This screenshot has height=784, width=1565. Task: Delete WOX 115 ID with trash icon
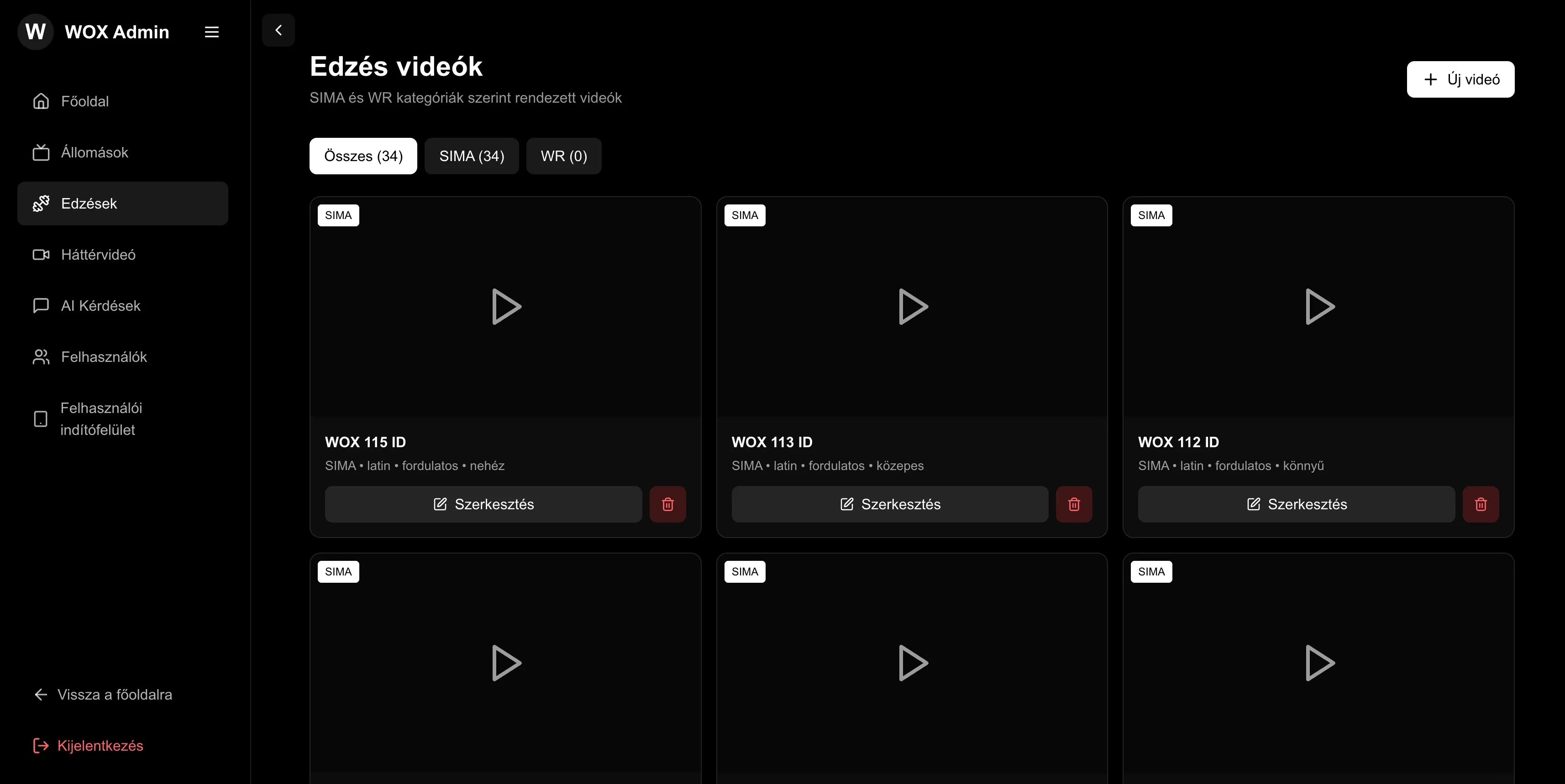[667, 504]
